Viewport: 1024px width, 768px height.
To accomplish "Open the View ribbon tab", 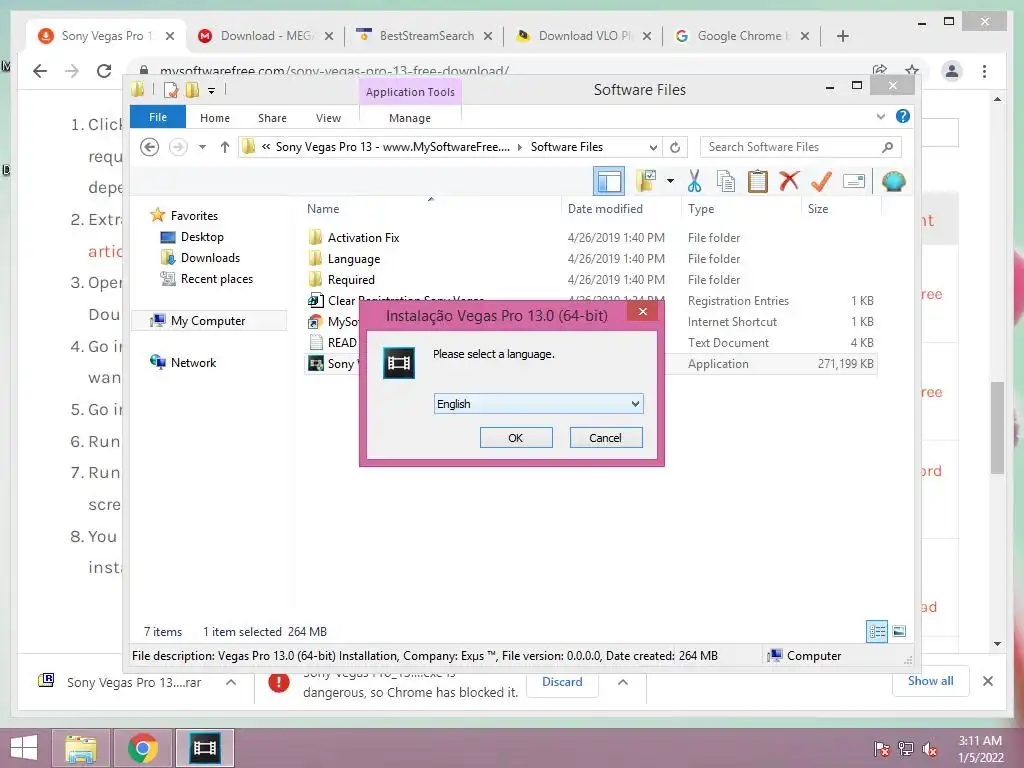I will [328, 118].
